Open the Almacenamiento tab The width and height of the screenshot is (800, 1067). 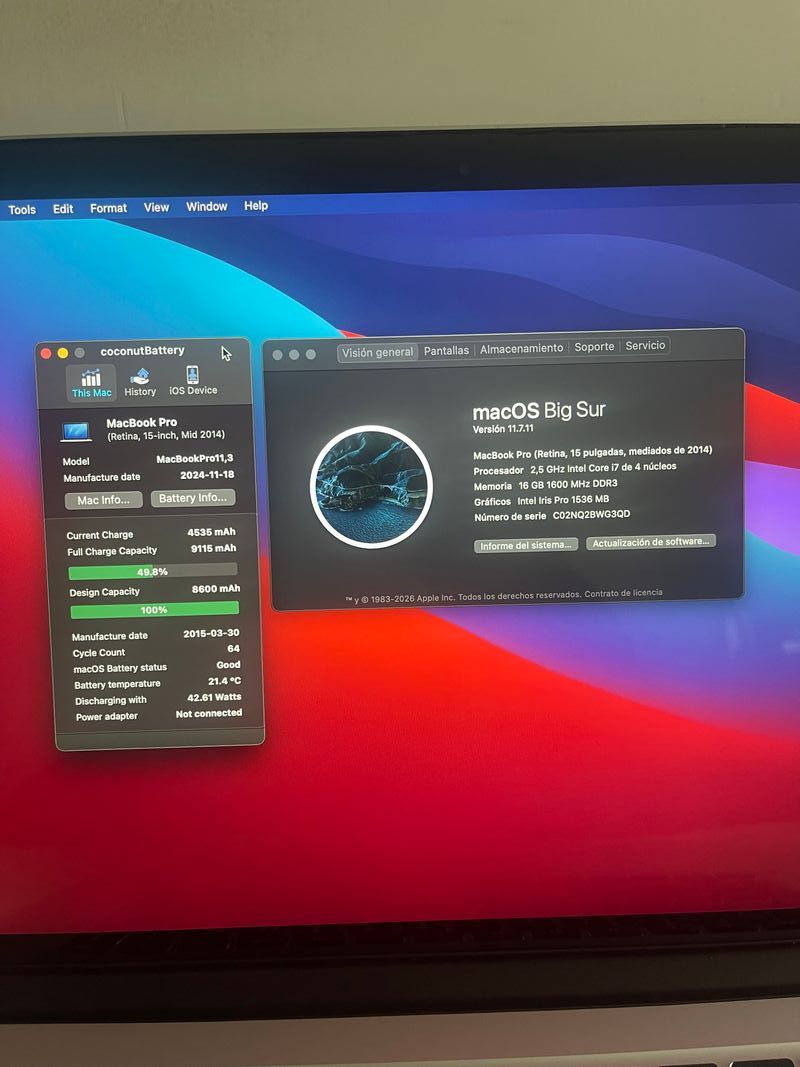pyautogui.click(x=522, y=348)
